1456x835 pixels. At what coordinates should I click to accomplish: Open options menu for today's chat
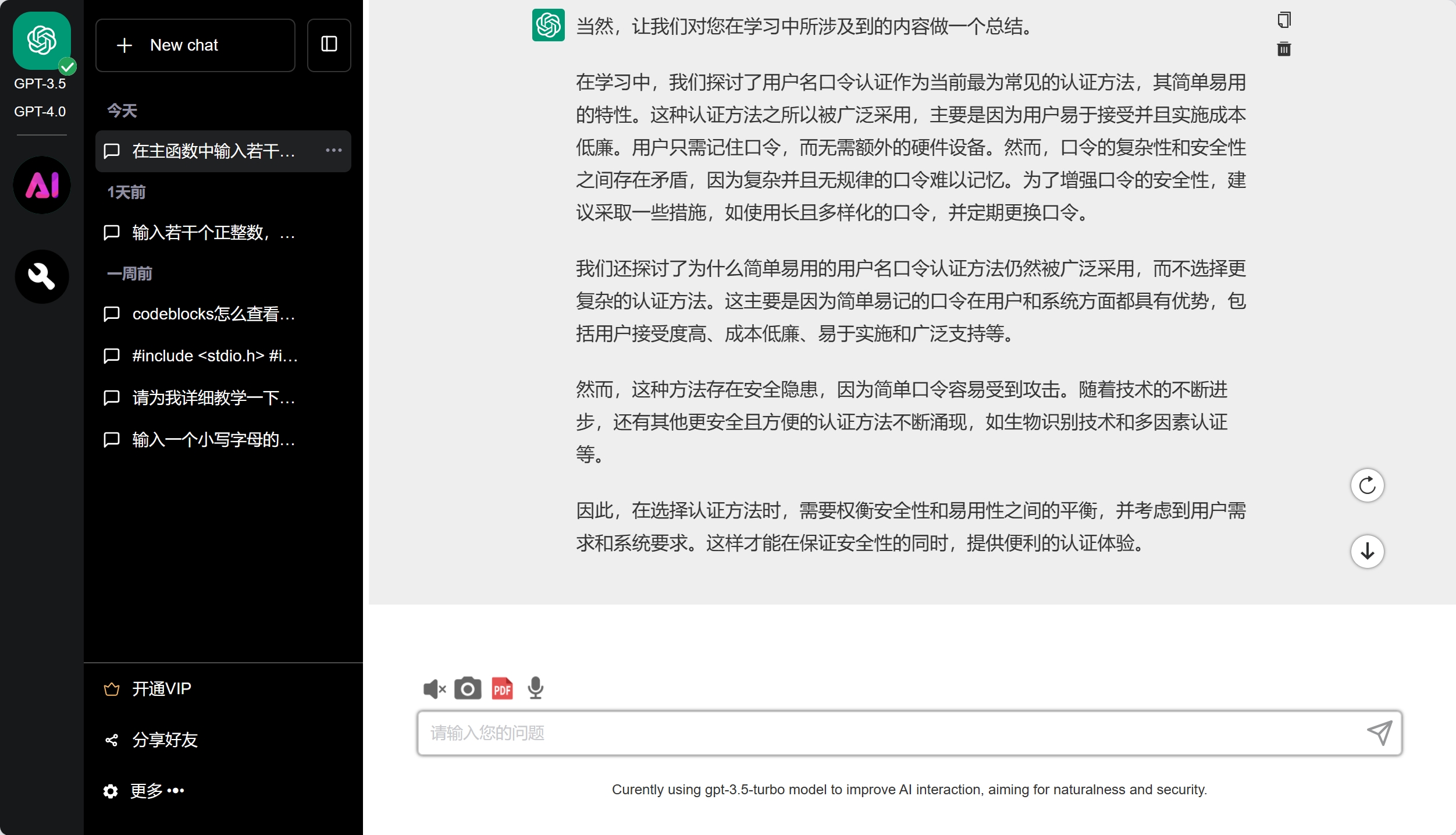pyautogui.click(x=333, y=151)
